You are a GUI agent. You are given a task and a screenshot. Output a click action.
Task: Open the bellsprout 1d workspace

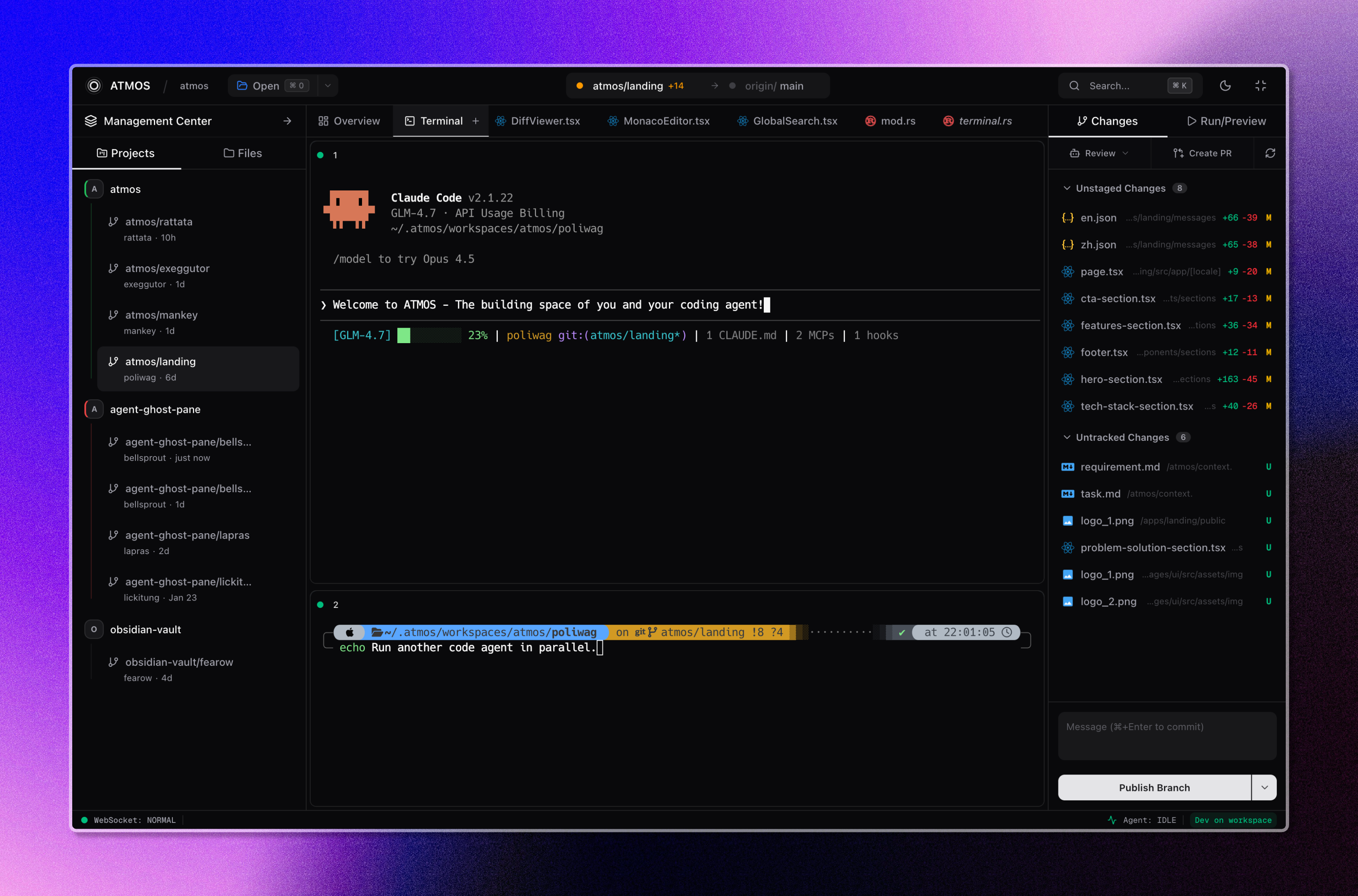(x=198, y=496)
